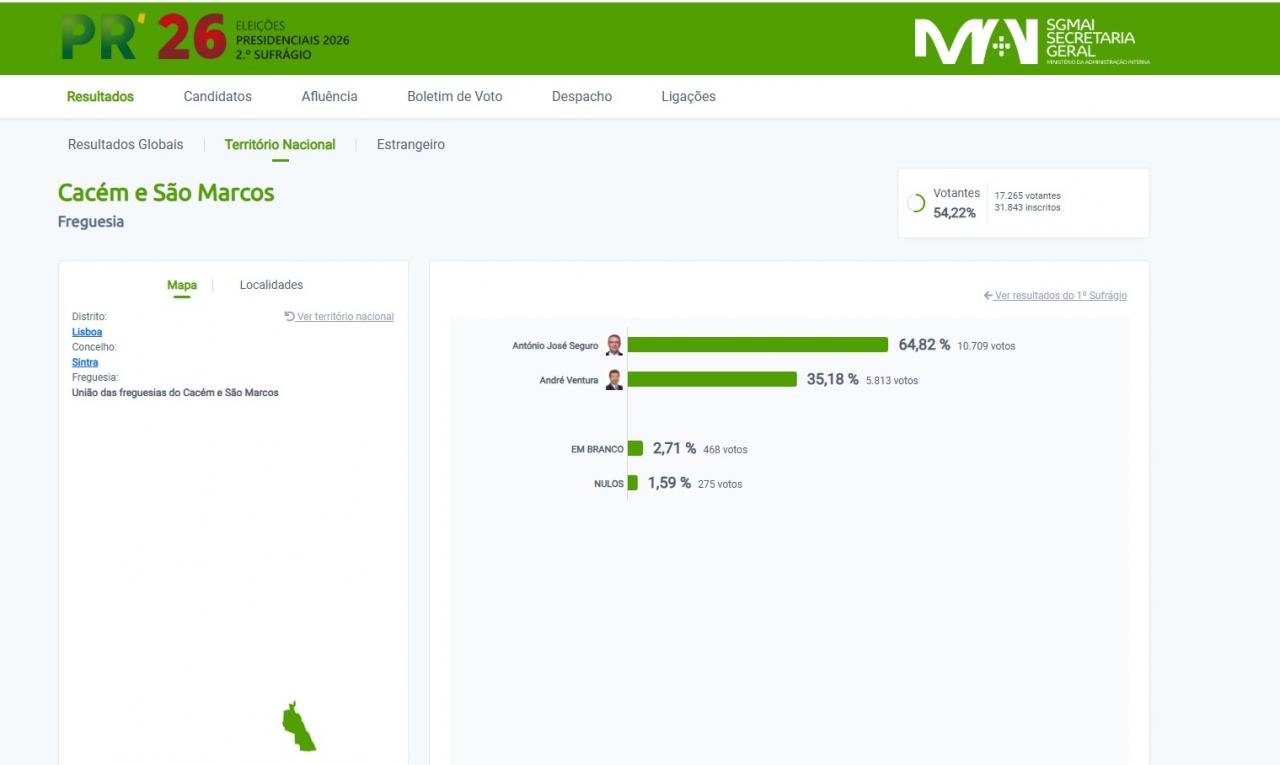Switch to Resultados Globais tab
Image resolution: width=1280 pixels, height=765 pixels.
pos(126,145)
